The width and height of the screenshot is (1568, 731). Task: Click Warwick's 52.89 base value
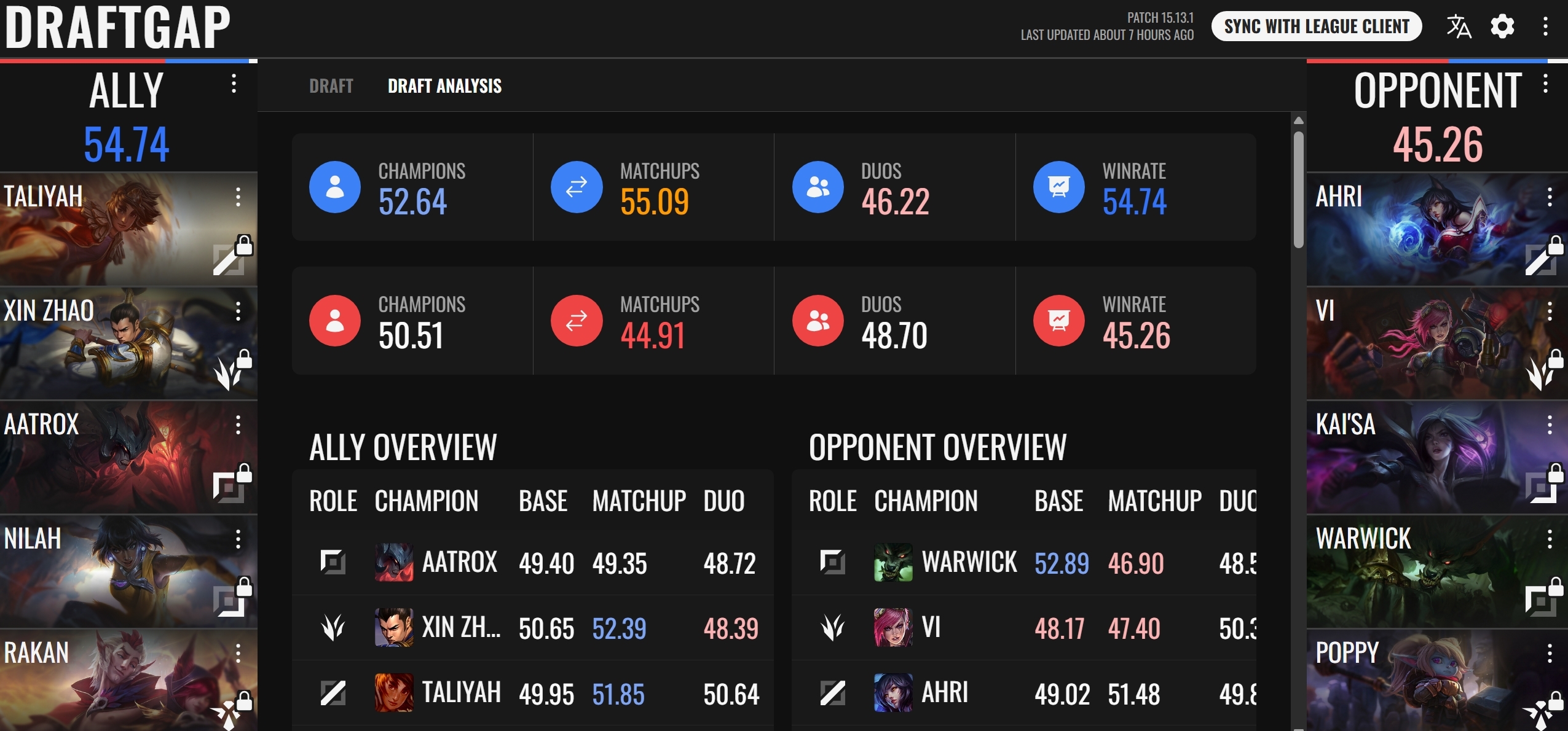pos(1062,563)
